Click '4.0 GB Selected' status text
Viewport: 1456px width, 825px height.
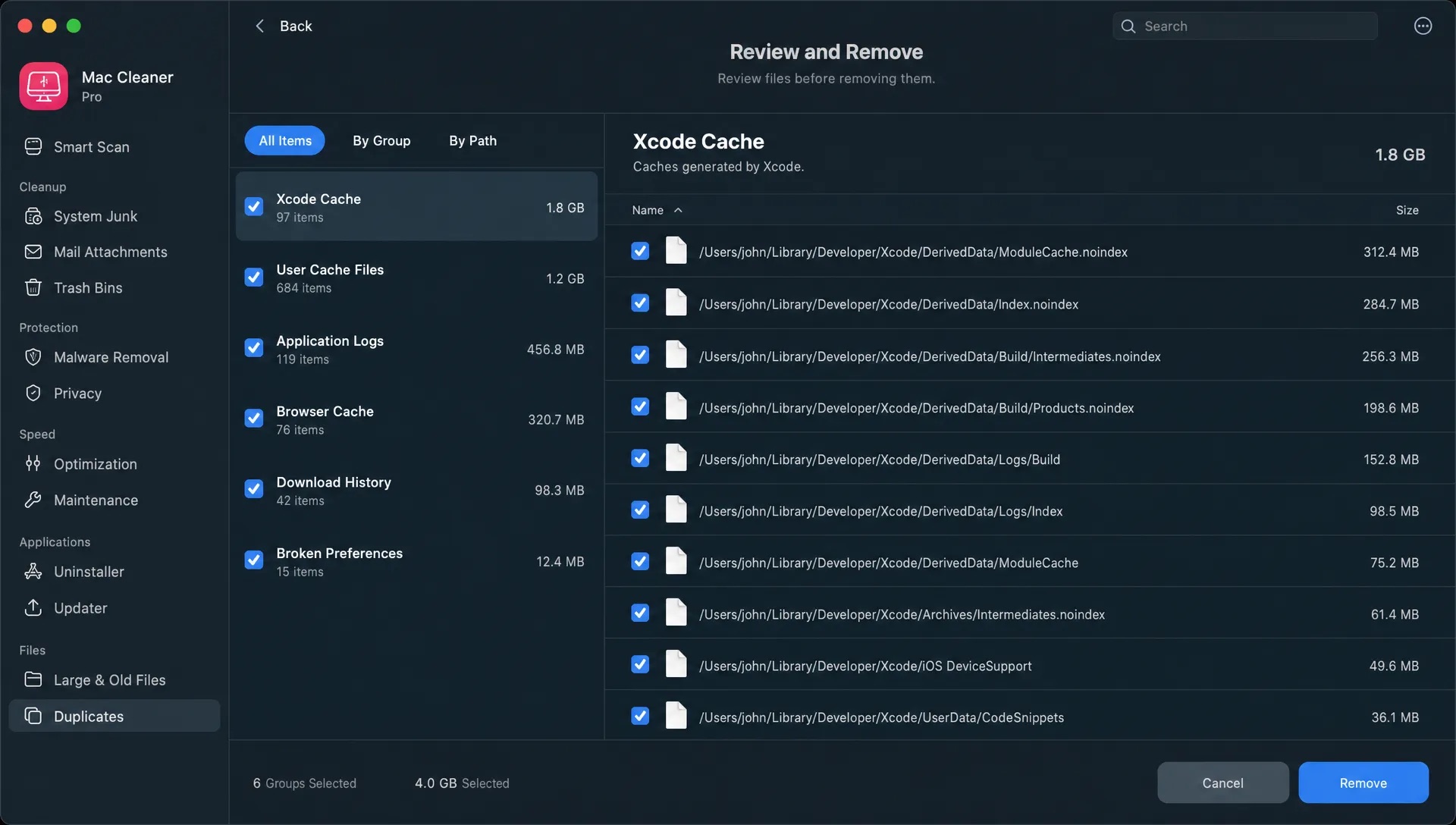[x=462, y=783]
